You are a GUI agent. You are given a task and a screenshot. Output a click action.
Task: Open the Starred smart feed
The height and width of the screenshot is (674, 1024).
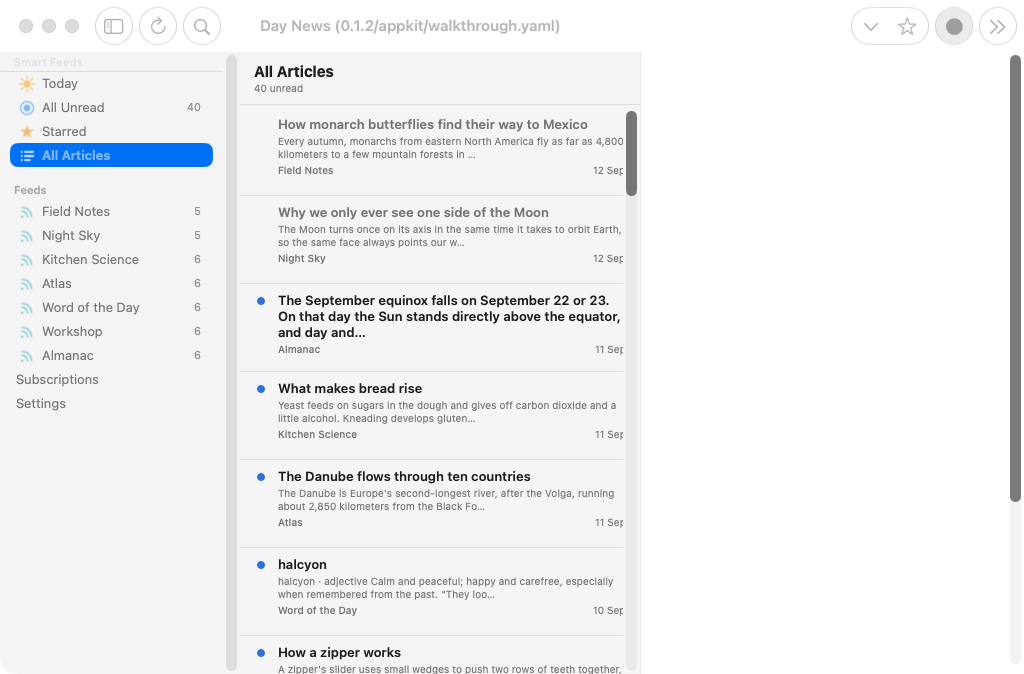(x=112, y=131)
